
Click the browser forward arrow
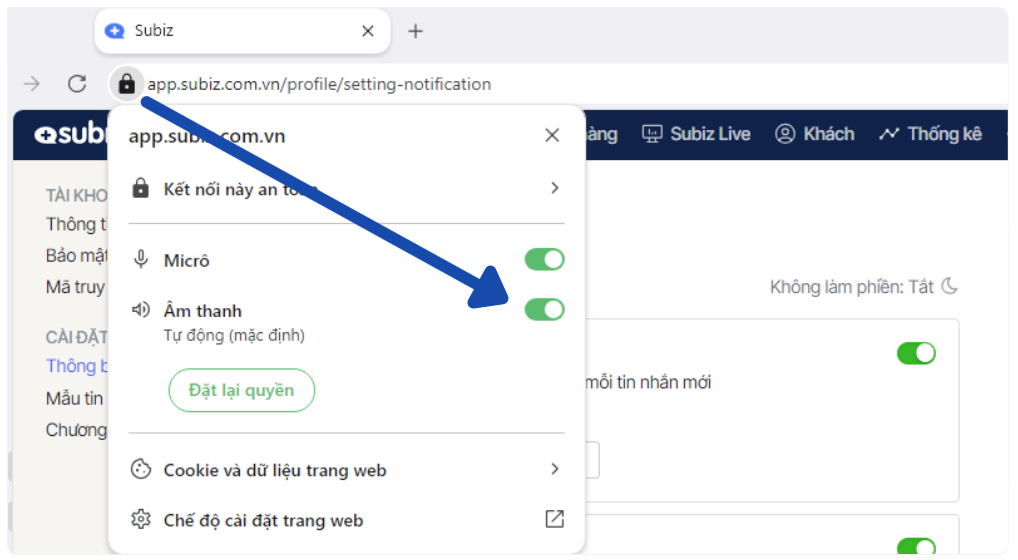pyautogui.click(x=32, y=84)
